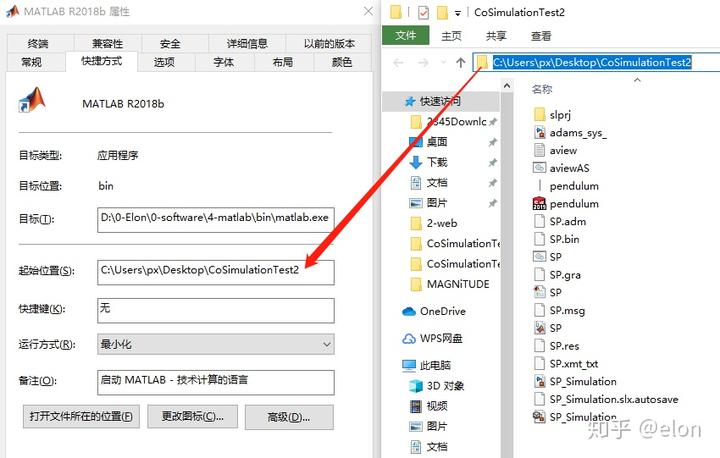Viewport: 720px width, 458px height.
Task: Select 下载 in quick access
Action: click(437, 162)
